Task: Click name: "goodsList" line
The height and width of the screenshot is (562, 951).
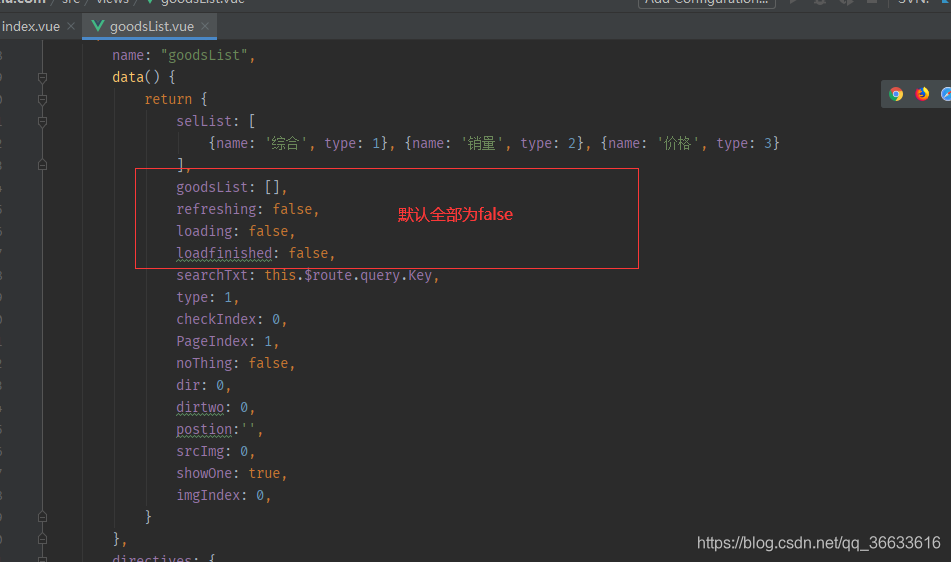Action: coord(184,55)
